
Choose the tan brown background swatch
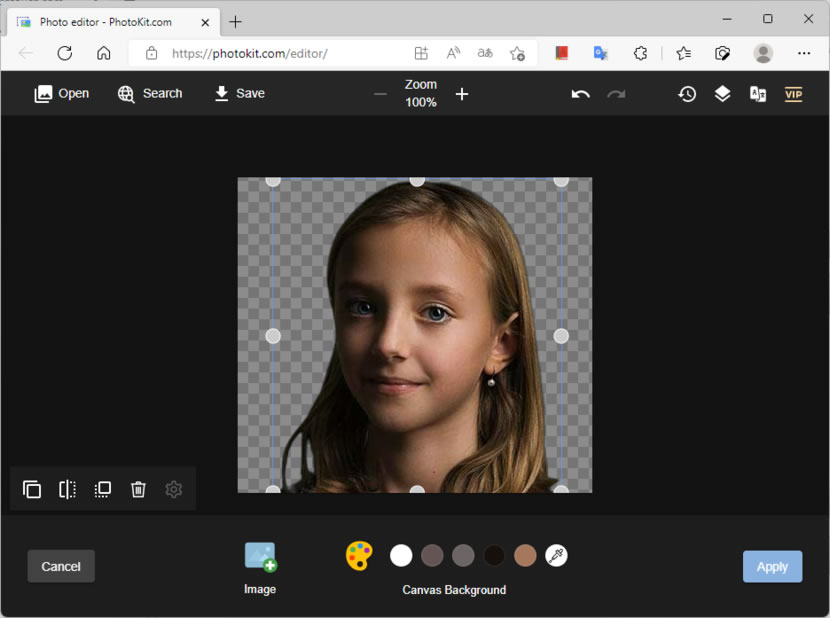click(525, 556)
